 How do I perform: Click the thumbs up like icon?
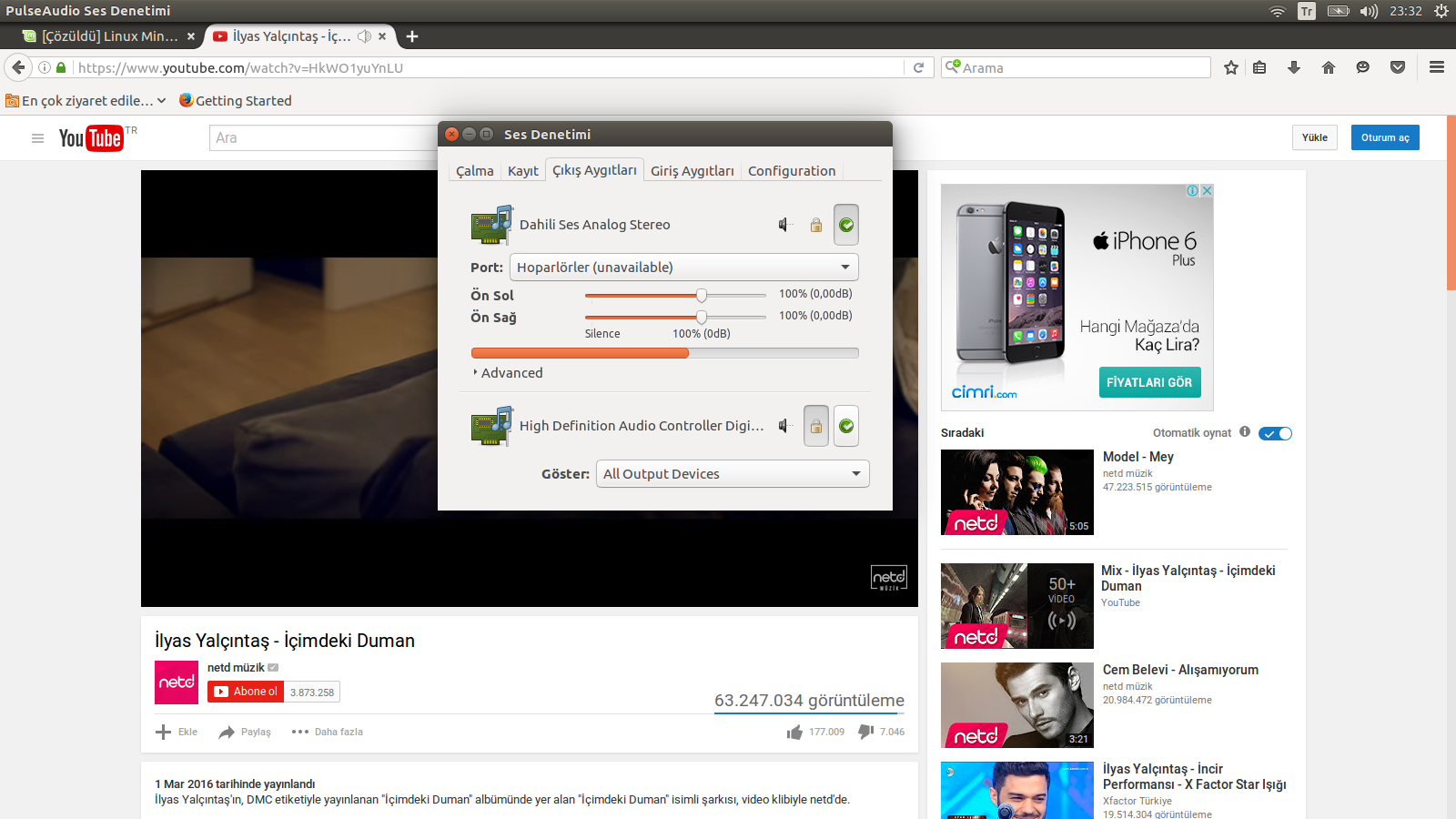794,732
